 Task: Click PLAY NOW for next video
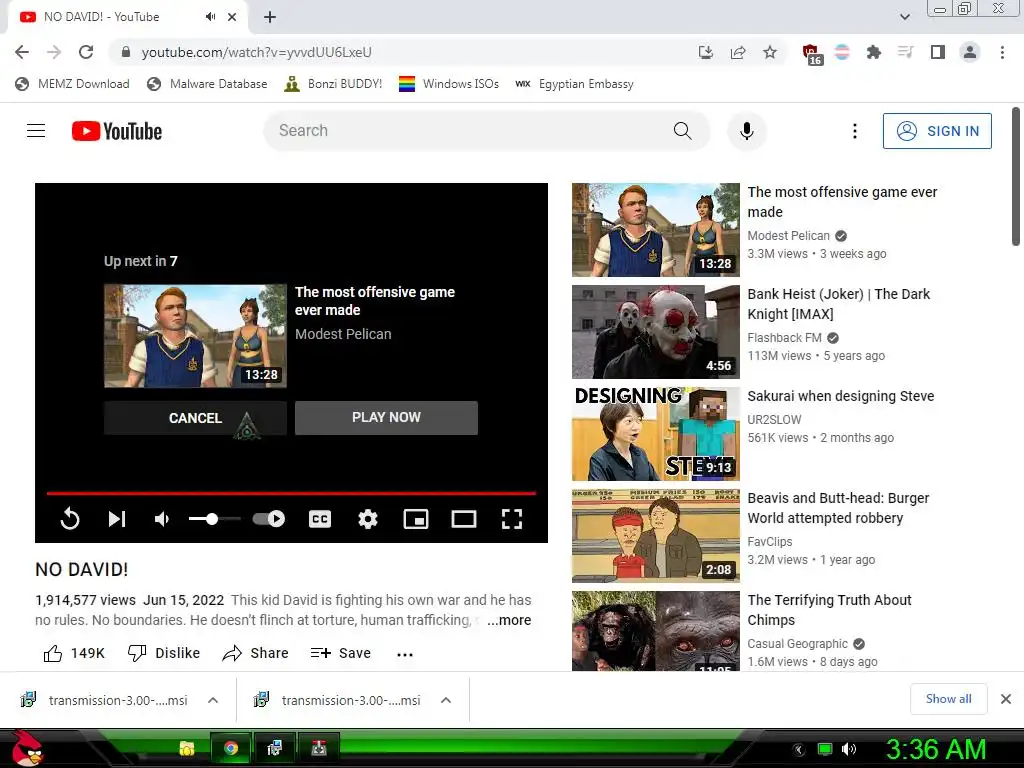click(x=386, y=417)
